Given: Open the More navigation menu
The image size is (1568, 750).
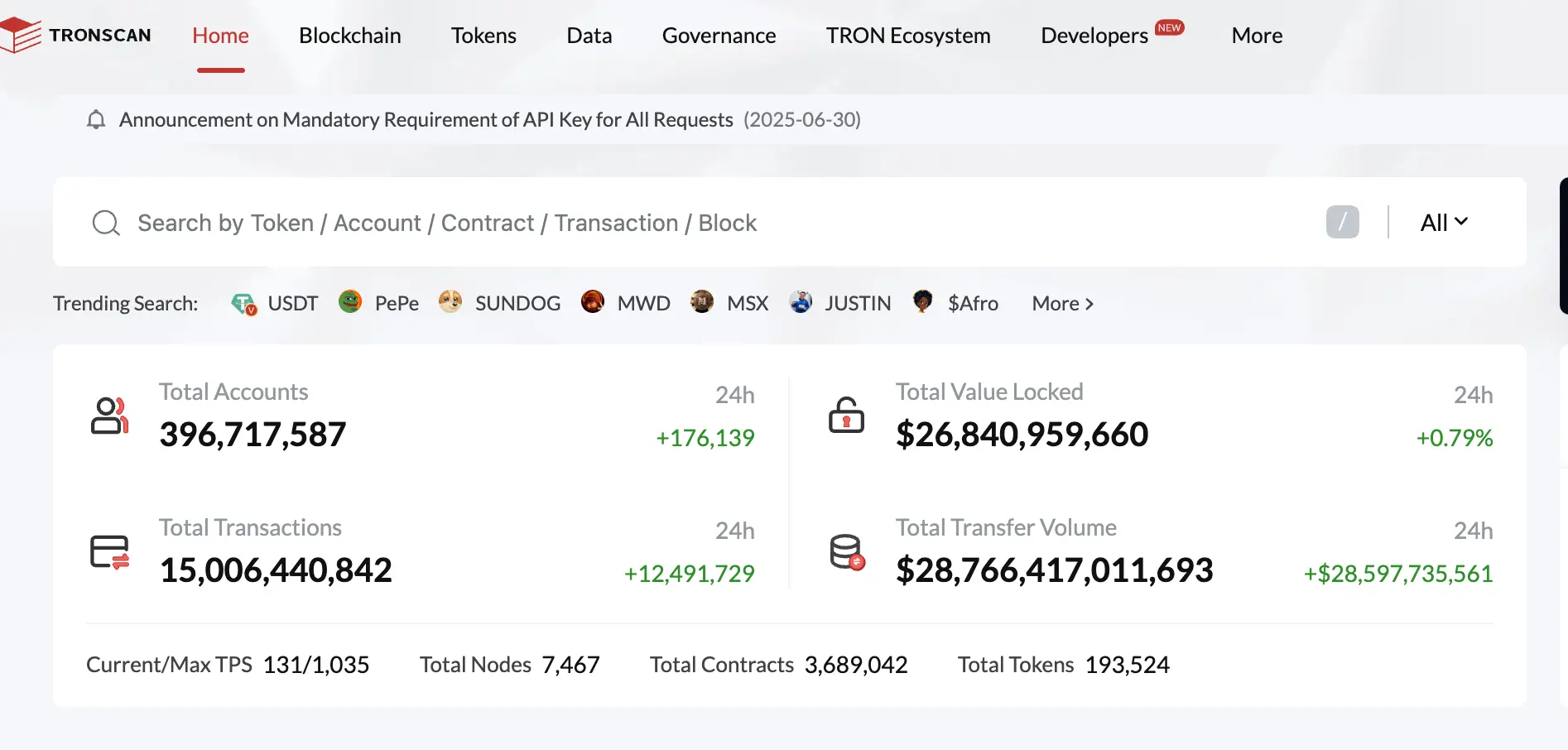Looking at the screenshot, I should pyautogui.click(x=1257, y=36).
